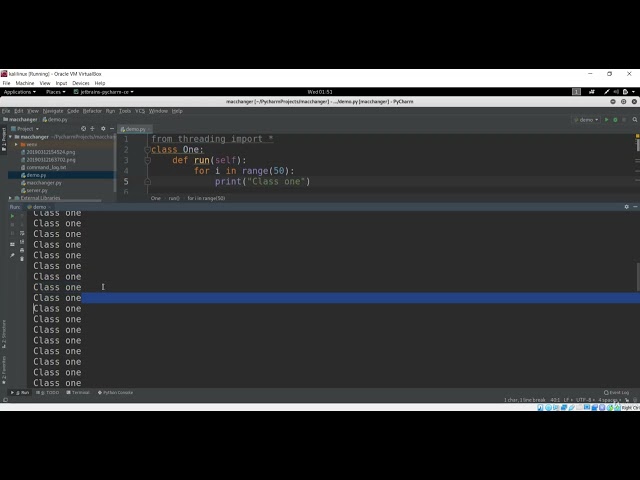Fold the class One block at line 2
This screenshot has width=640, height=480.
[x=147, y=150]
